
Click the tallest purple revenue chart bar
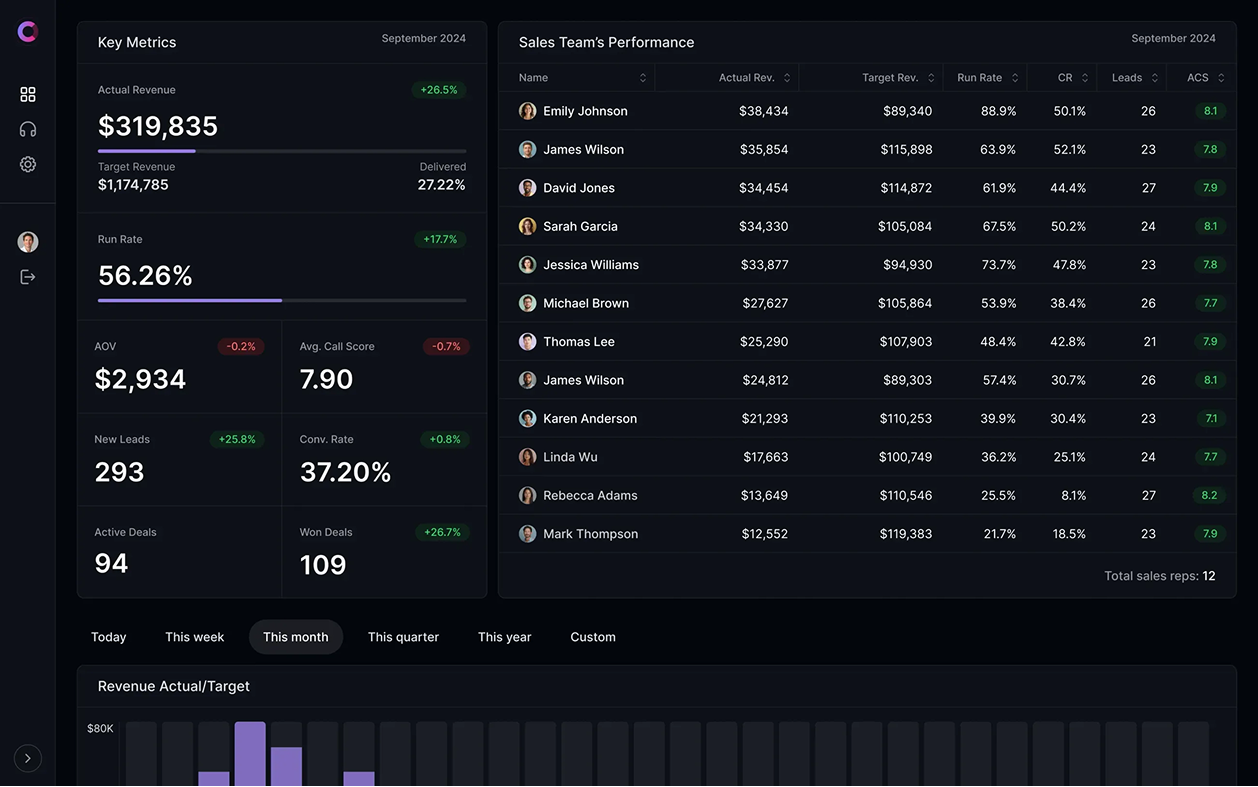[x=250, y=753]
